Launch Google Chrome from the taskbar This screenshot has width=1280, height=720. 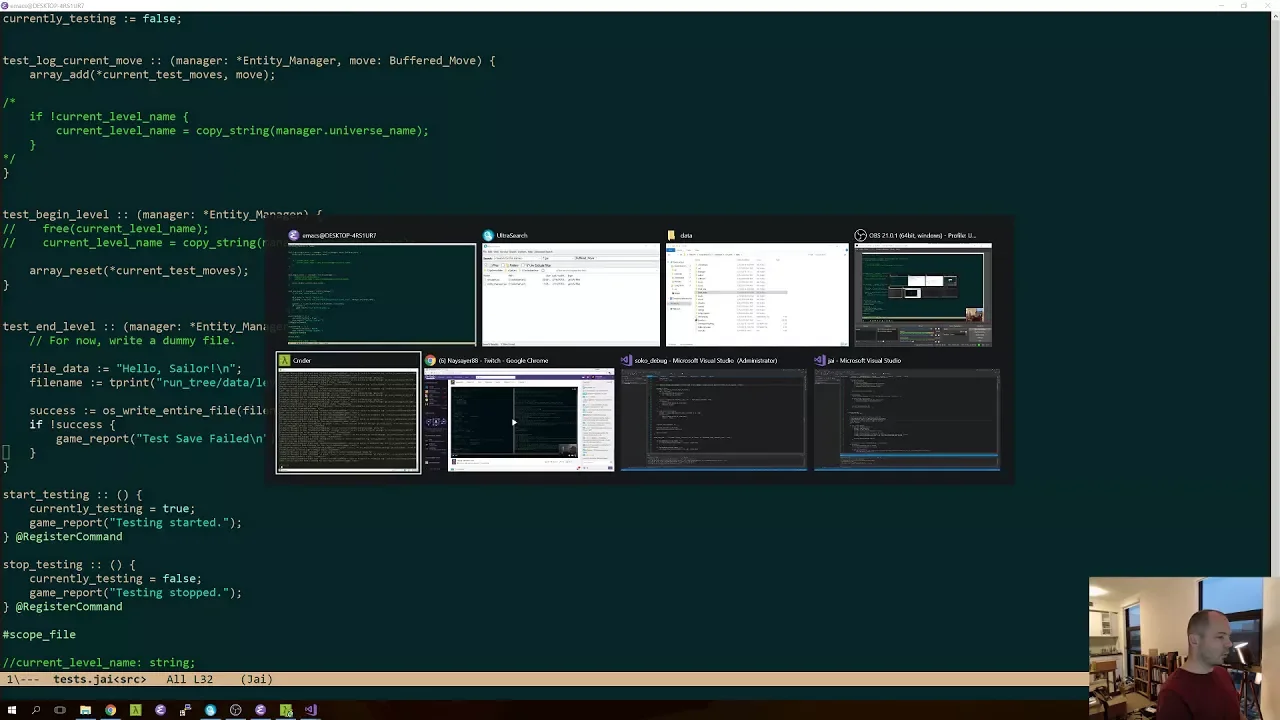pyautogui.click(x=110, y=710)
